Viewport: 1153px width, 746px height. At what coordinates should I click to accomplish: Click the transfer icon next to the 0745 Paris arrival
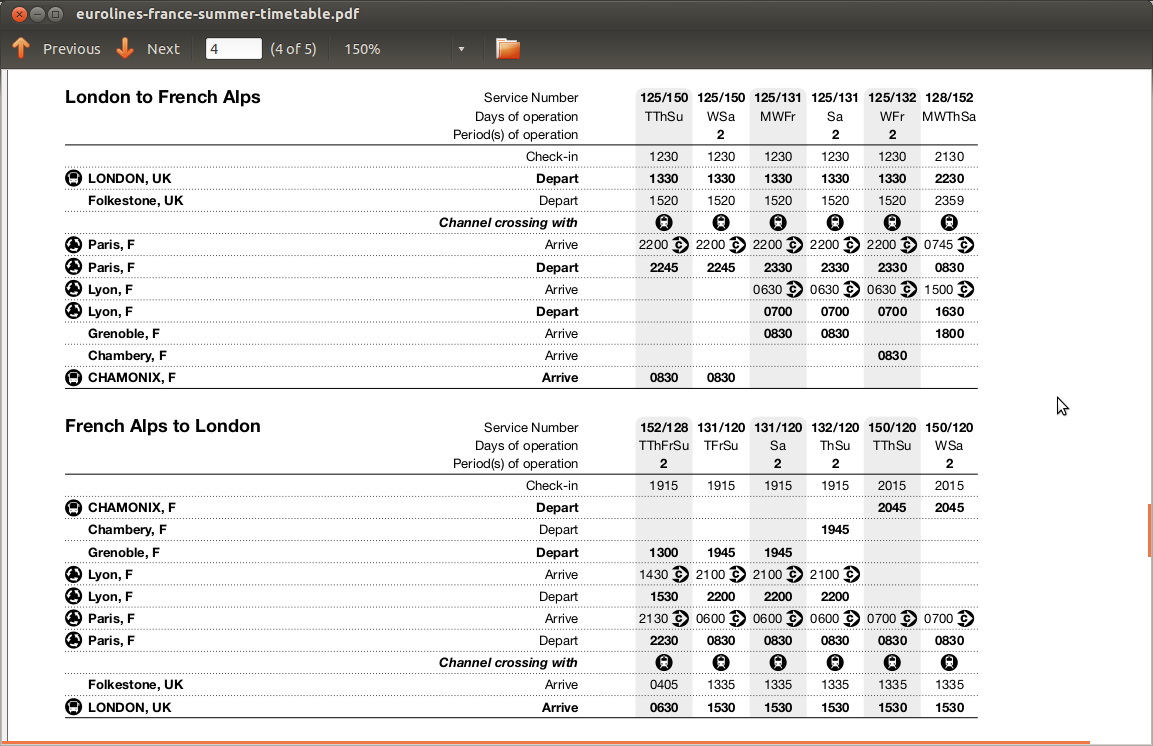pyautogui.click(x=966, y=245)
